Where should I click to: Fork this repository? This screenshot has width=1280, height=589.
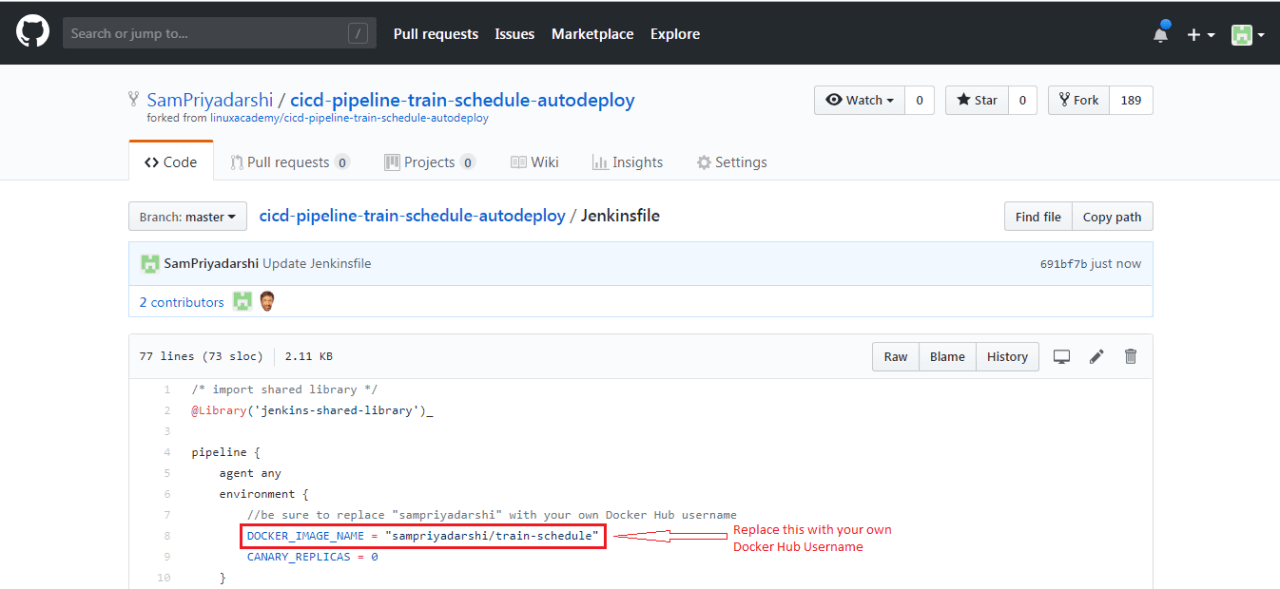(x=1079, y=100)
